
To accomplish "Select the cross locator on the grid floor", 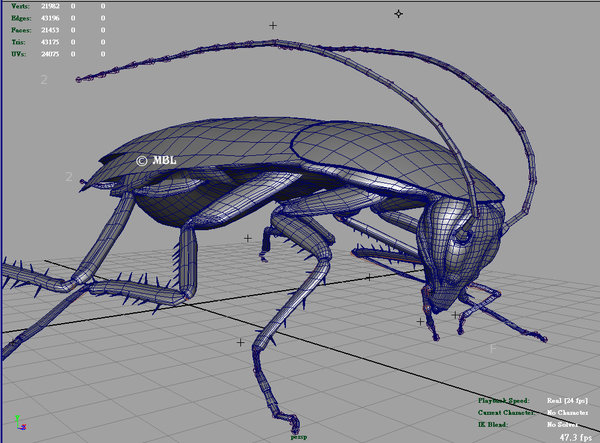I will click(240, 342).
